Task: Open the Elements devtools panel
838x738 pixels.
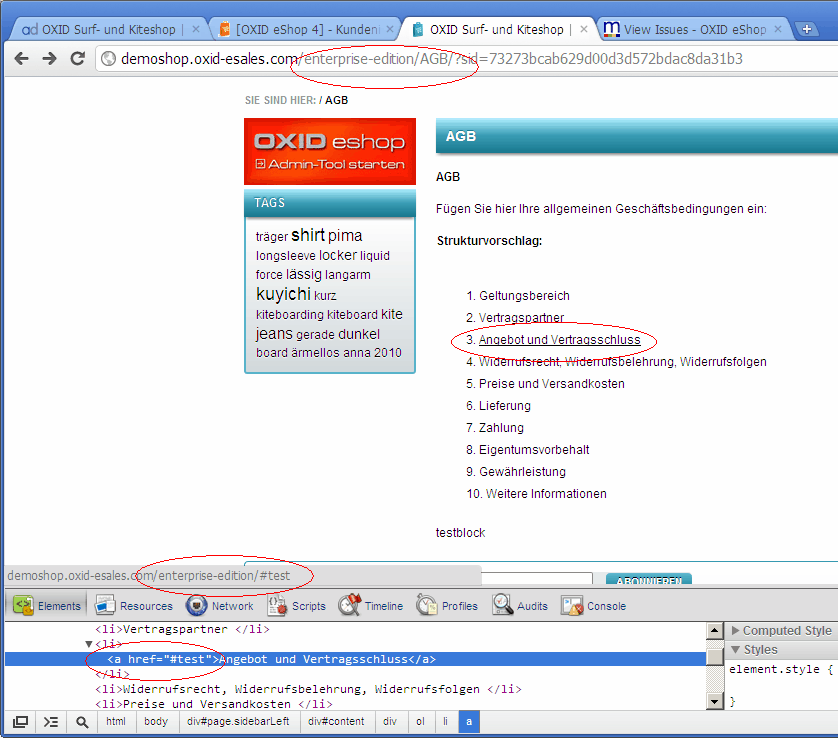Action: tap(47, 605)
